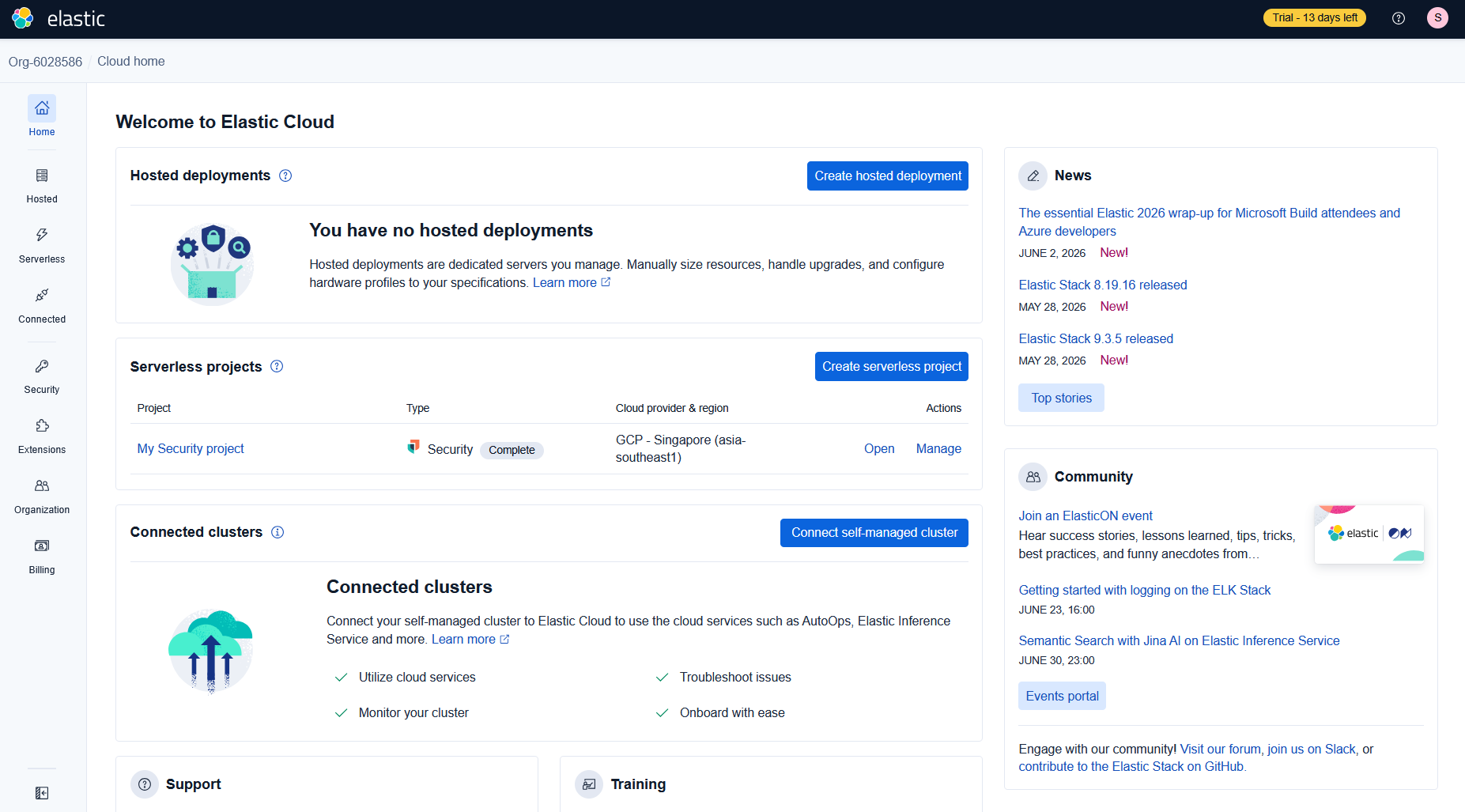Click the Trial 13 days left badge
Image resolution: width=1465 pixels, height=812 pixels.
tap(1315, 17)
